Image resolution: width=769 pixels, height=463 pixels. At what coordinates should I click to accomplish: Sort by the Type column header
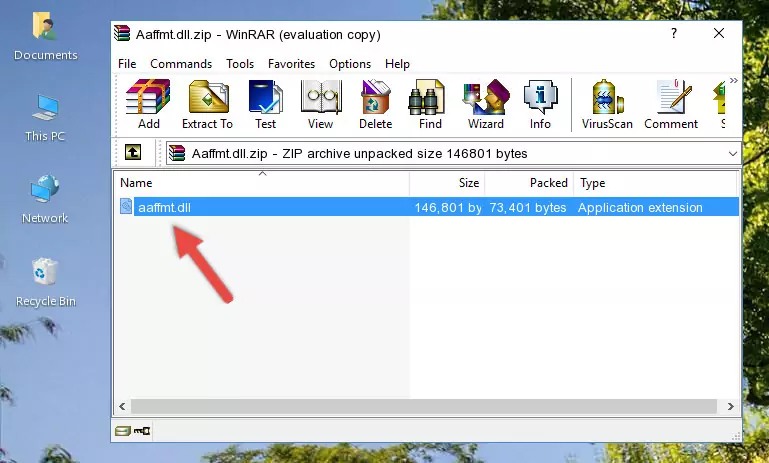pyautogui.click(x=655, y=183)
